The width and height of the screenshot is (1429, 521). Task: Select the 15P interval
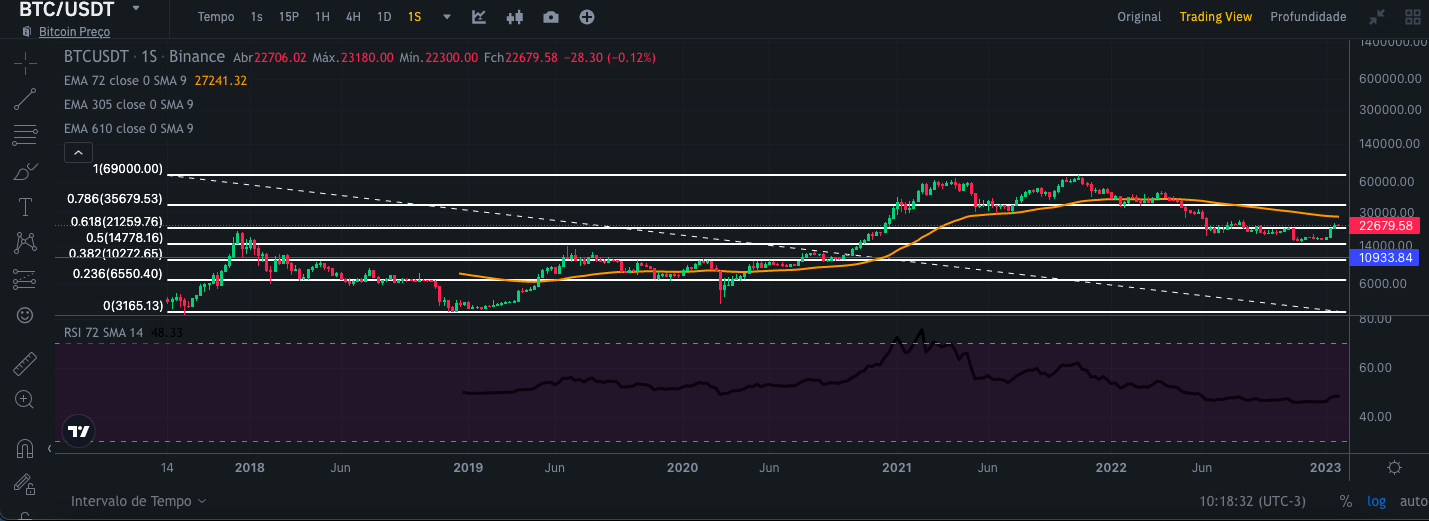click(289, 17)
